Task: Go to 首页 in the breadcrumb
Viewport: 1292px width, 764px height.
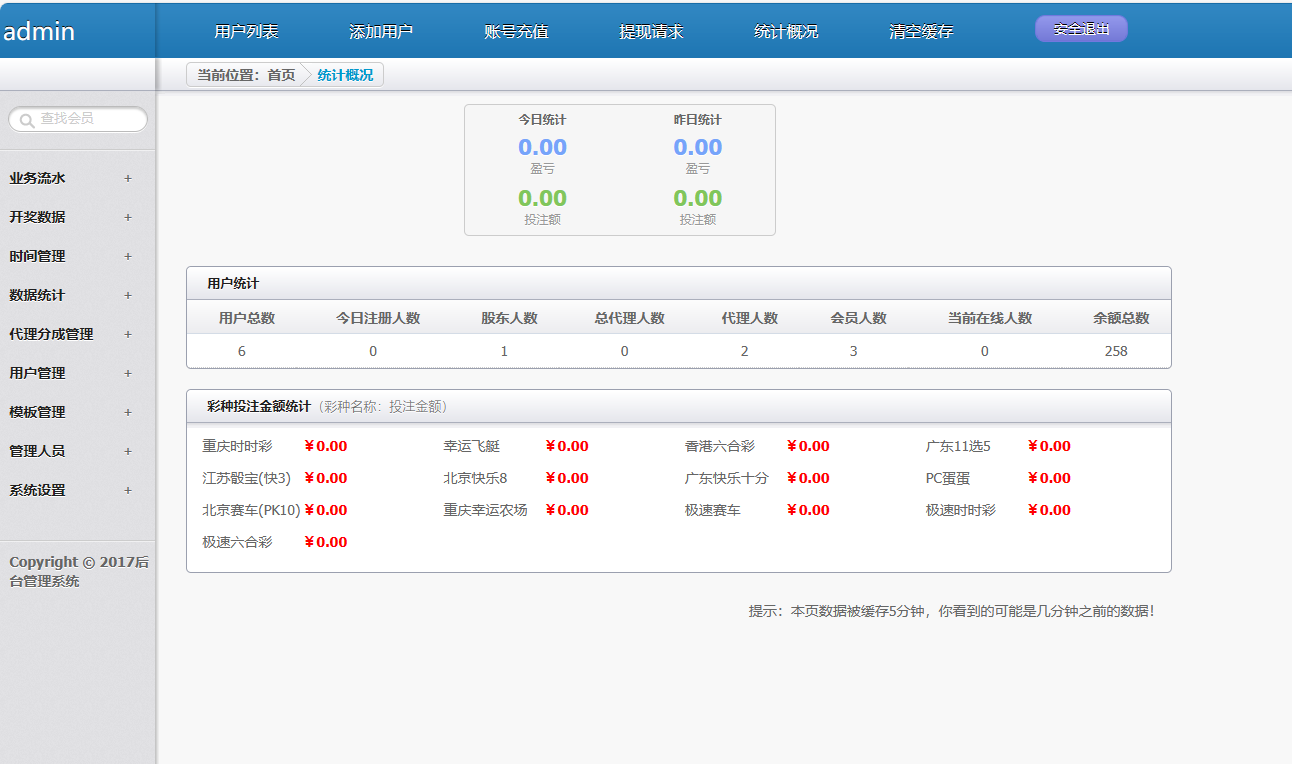Action: click(281, 75)
